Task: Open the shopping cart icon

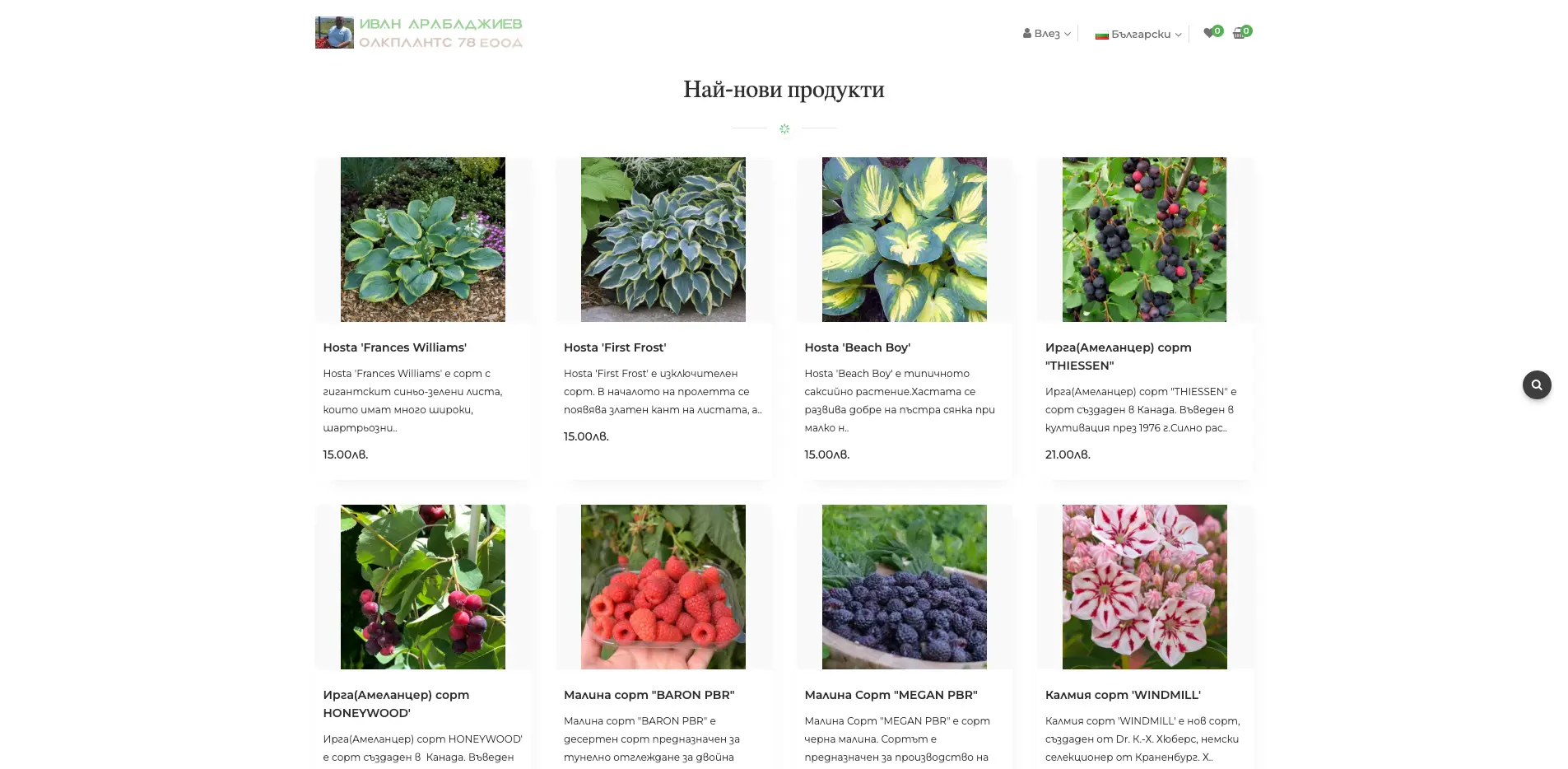Action: point(1239,34)
